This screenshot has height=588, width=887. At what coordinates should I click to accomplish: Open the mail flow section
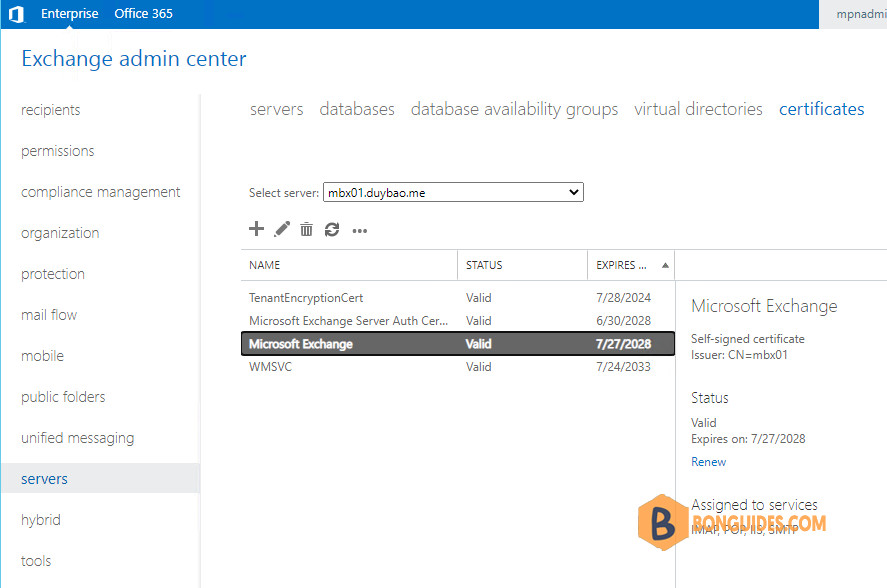click(x=49, y=315)
